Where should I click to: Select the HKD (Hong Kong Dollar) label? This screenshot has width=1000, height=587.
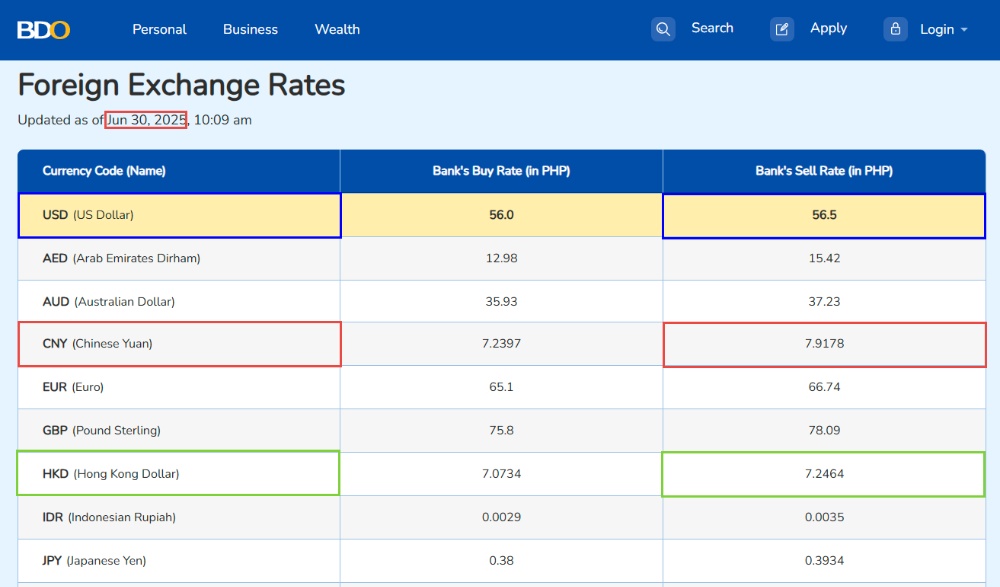[111, 474]
